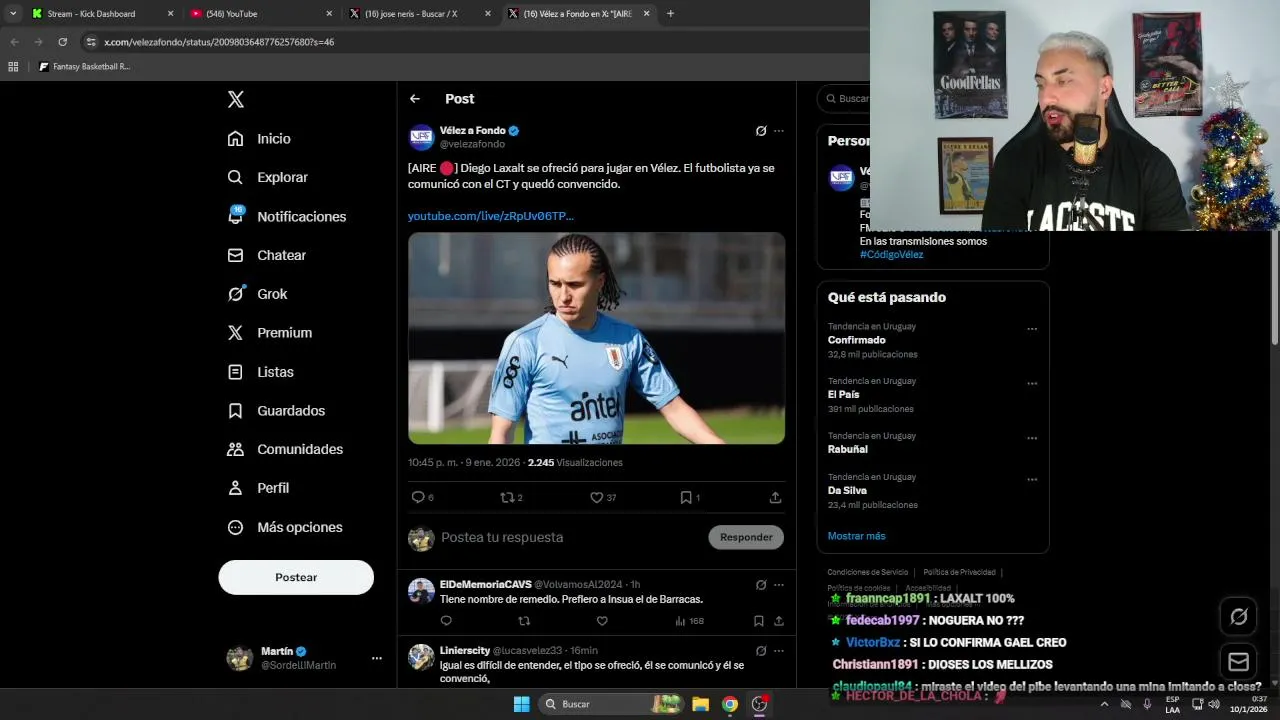Open the more options dots on main post
The width and height of the screenshot is (1280, 720).
tap(779, 131)
